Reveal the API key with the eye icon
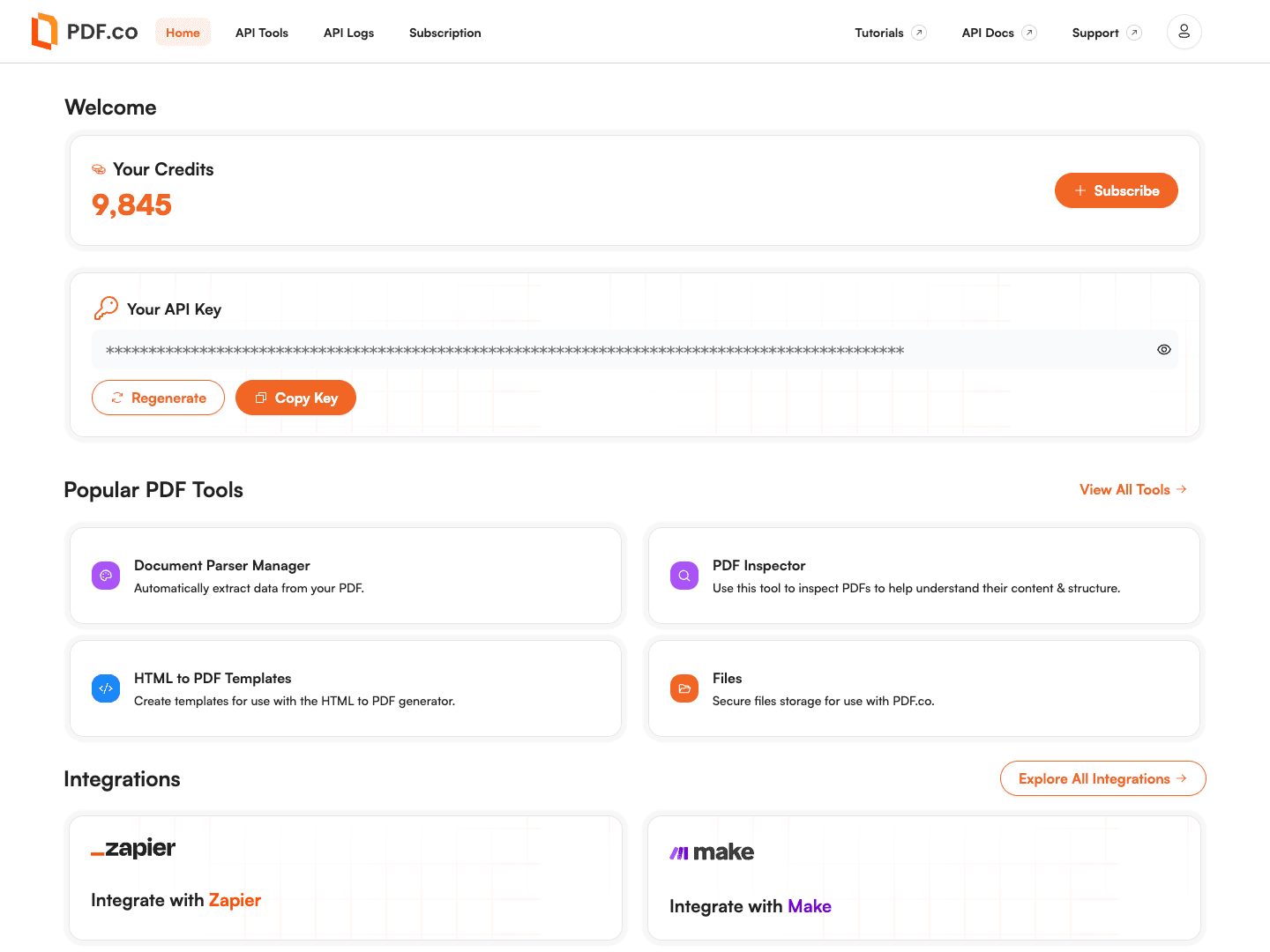The width and height of the screenshot is (1270, 952). click(x=1163, y=350)
